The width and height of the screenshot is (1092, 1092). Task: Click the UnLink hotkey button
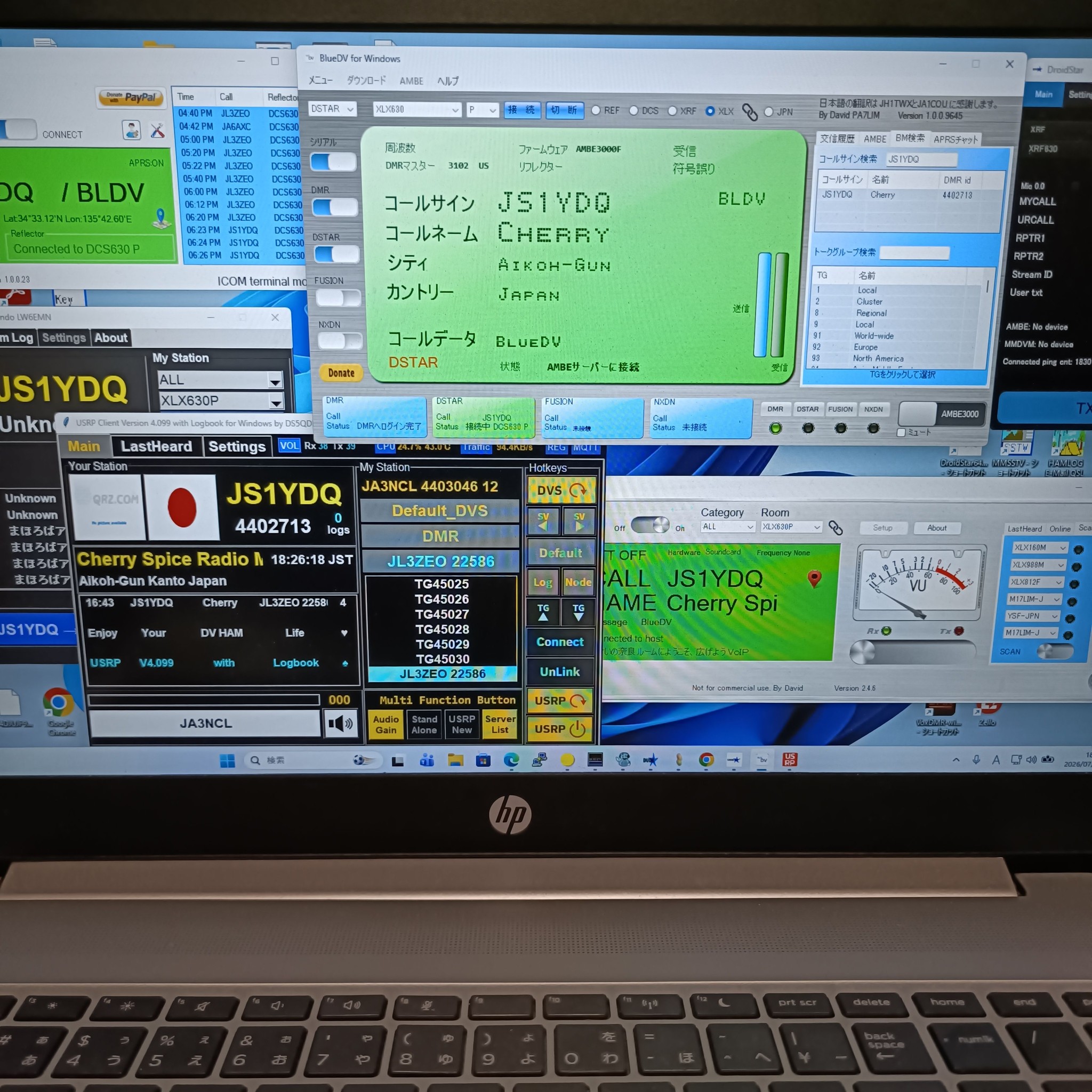560,671
